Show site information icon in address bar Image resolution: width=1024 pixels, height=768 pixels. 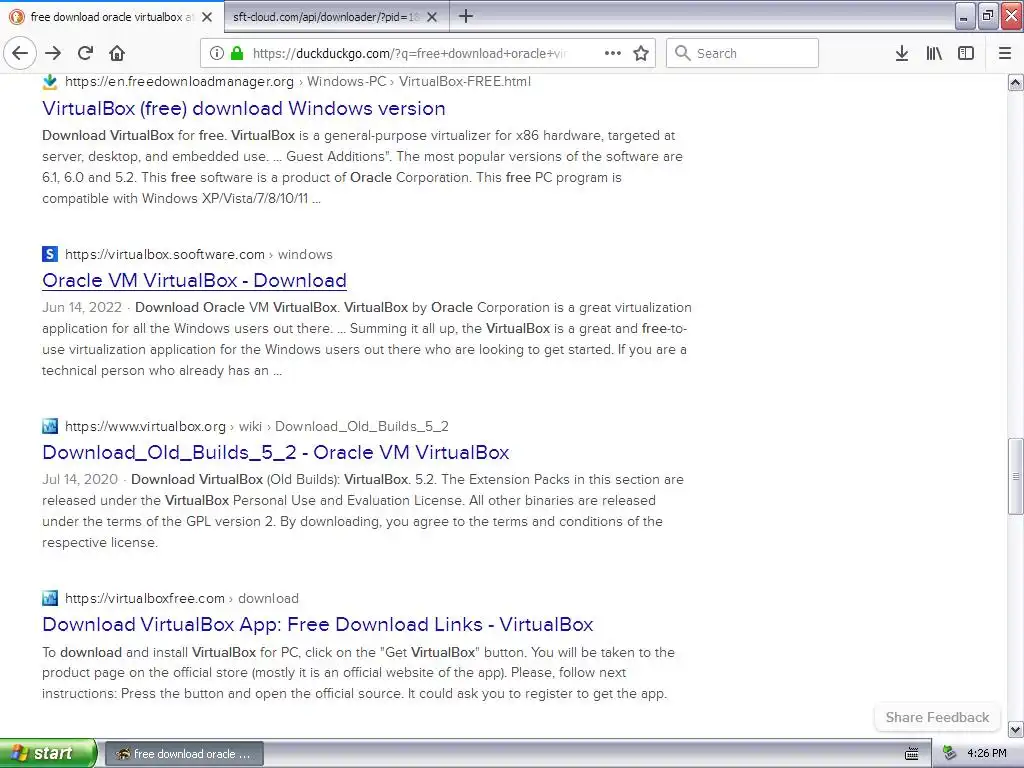(x=217, y=54)
